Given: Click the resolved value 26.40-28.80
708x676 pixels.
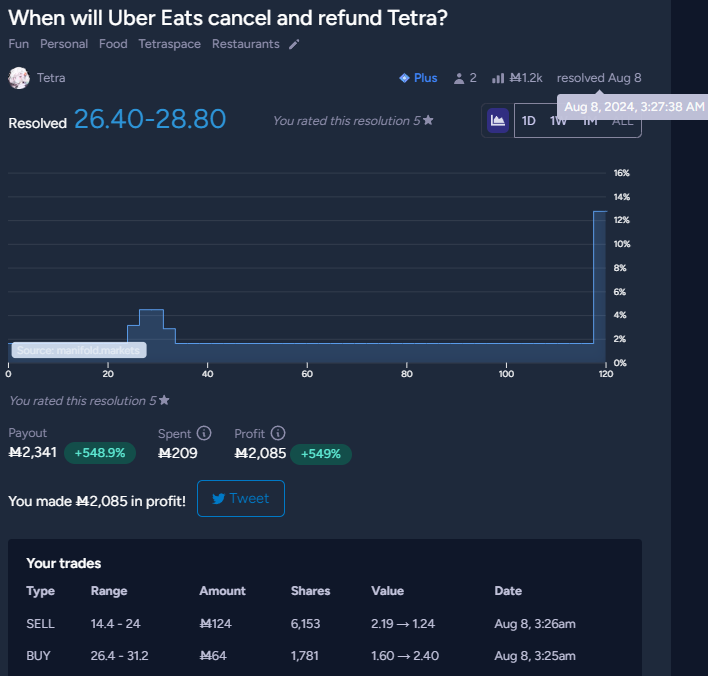Looking at the screenshot, I should click(x=150, y=119).
